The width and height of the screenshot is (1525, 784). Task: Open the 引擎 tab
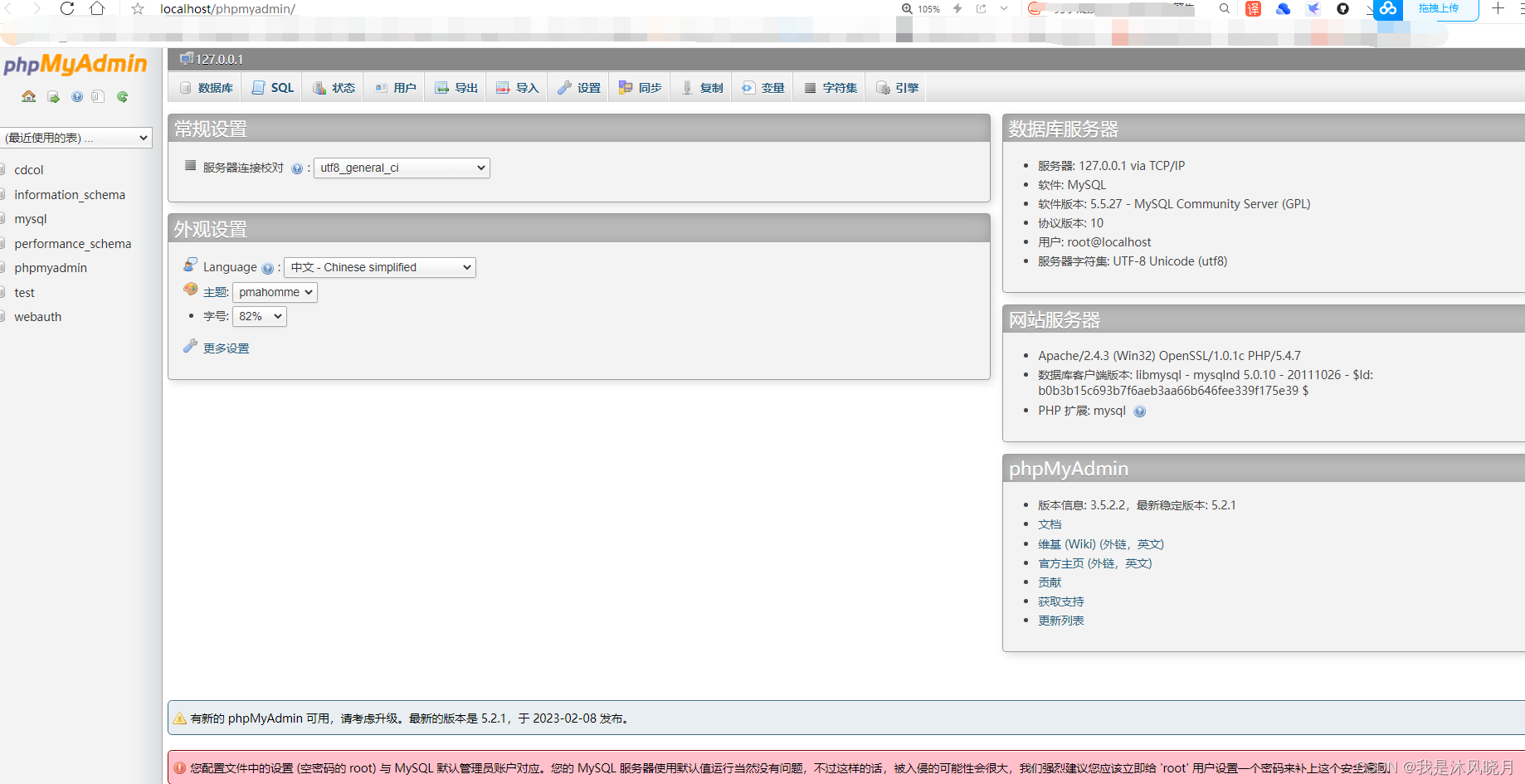[x=897, y=88]
